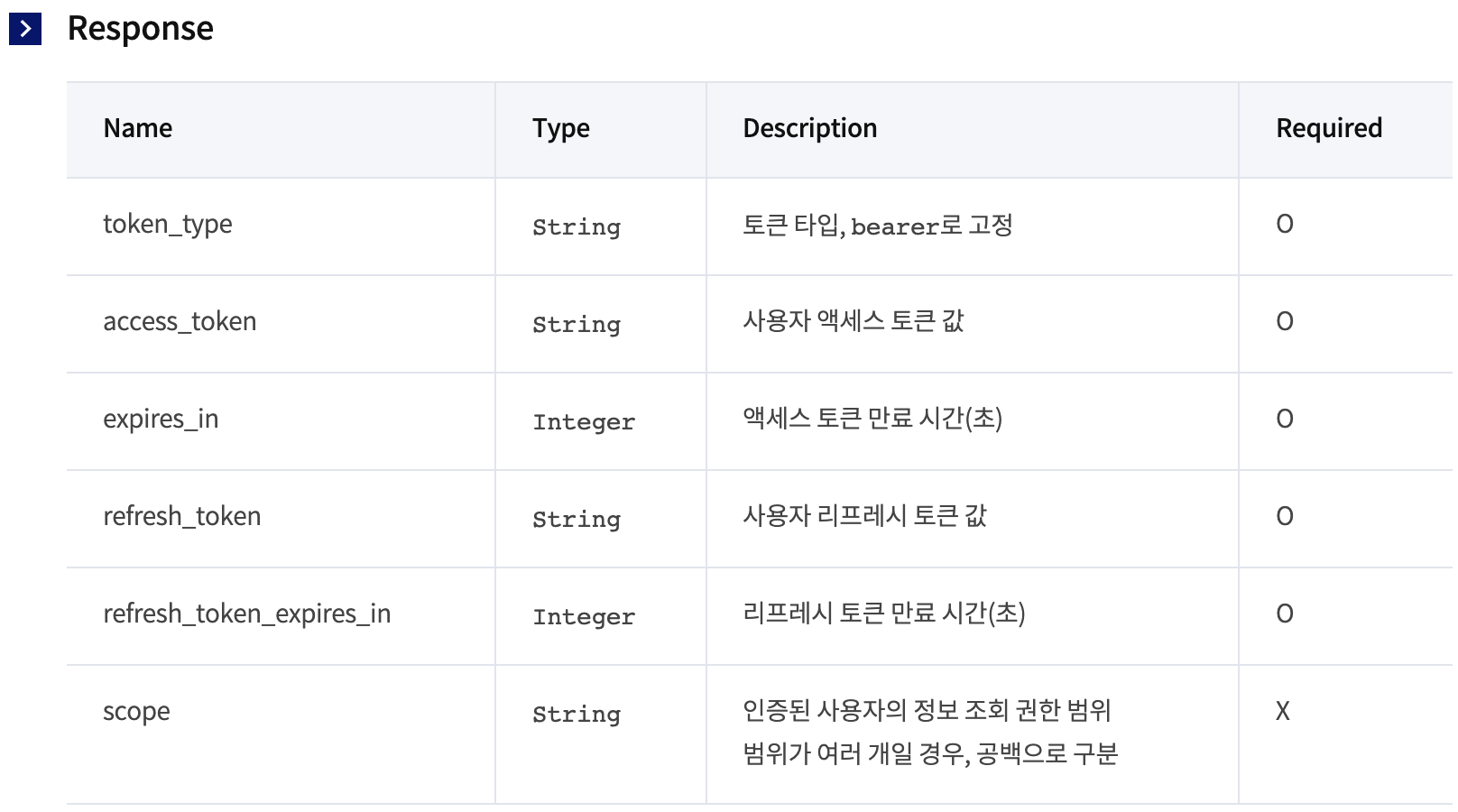Click the String type for token_type
This screenshot has height=812, width=1458.
[577, 226]
